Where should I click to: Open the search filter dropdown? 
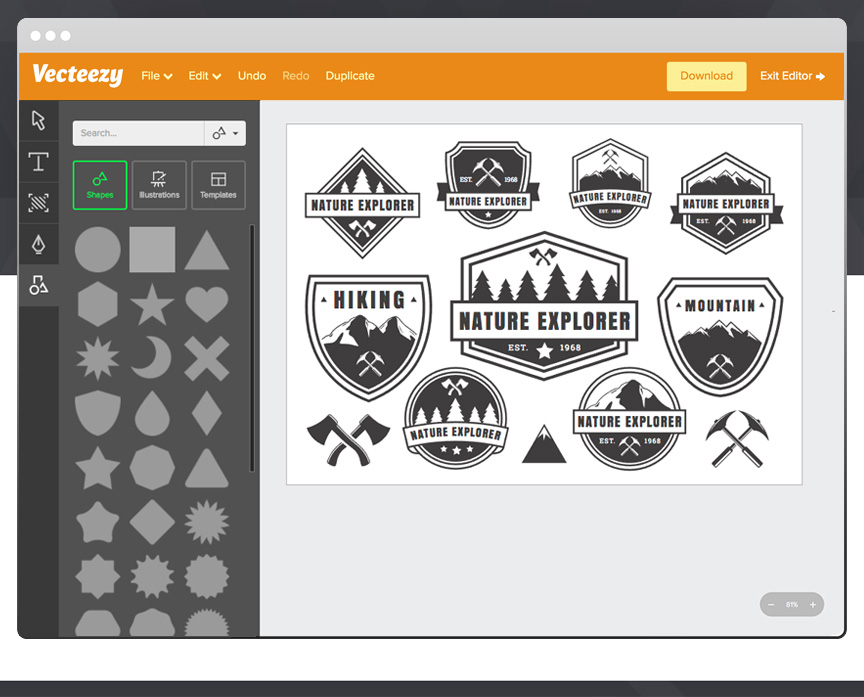pos(224,133)
